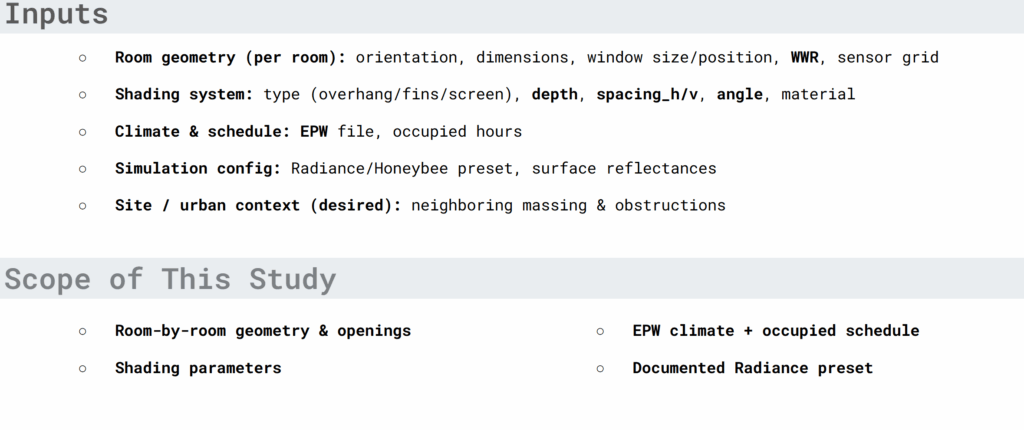
Task: Click the bold "WWR" term
Action: [805, 57]
